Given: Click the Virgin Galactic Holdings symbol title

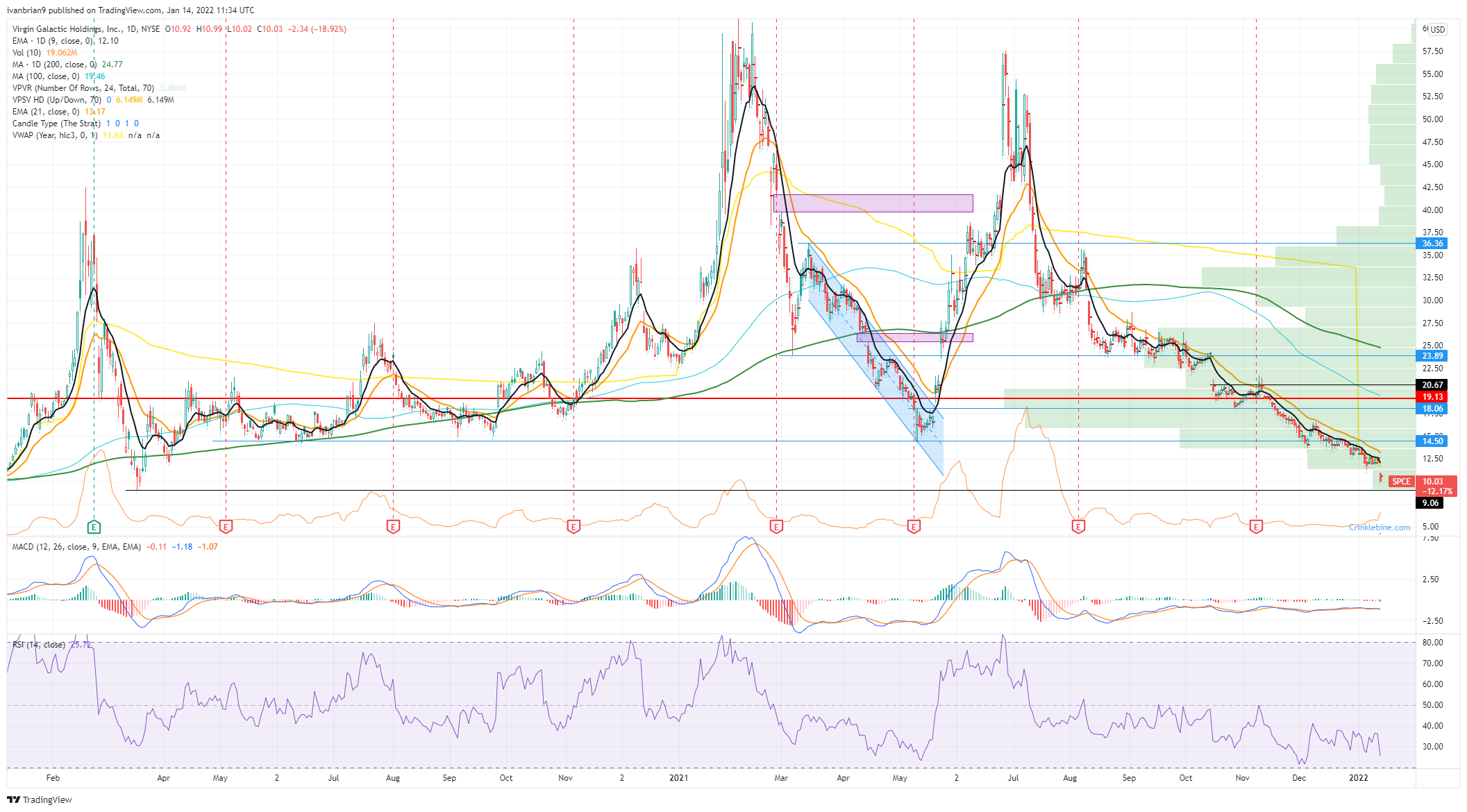Looking at the screenshot, I should [x=85, y=29].
